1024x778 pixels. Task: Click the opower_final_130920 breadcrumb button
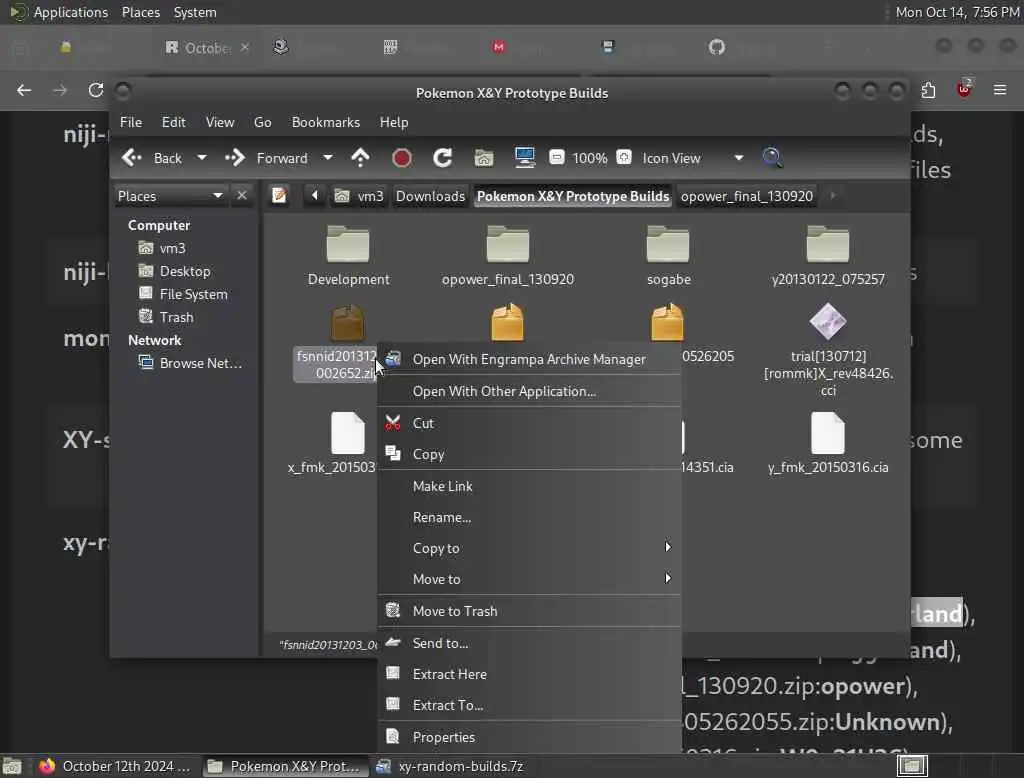(747, 196)
